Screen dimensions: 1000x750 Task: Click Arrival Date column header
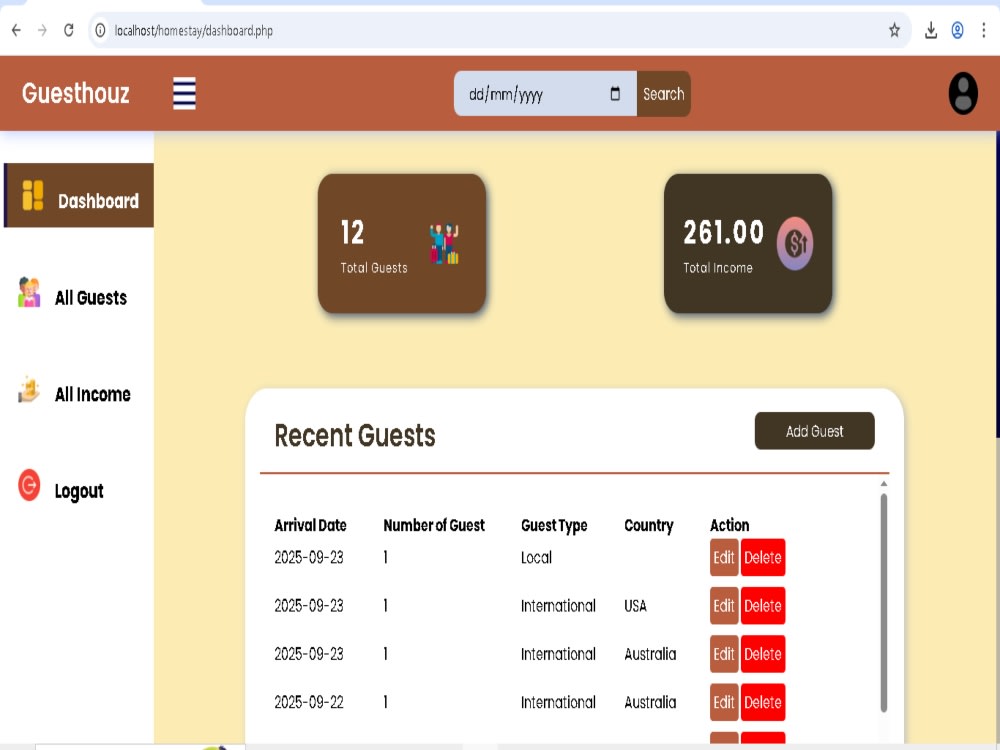[311, 526]
